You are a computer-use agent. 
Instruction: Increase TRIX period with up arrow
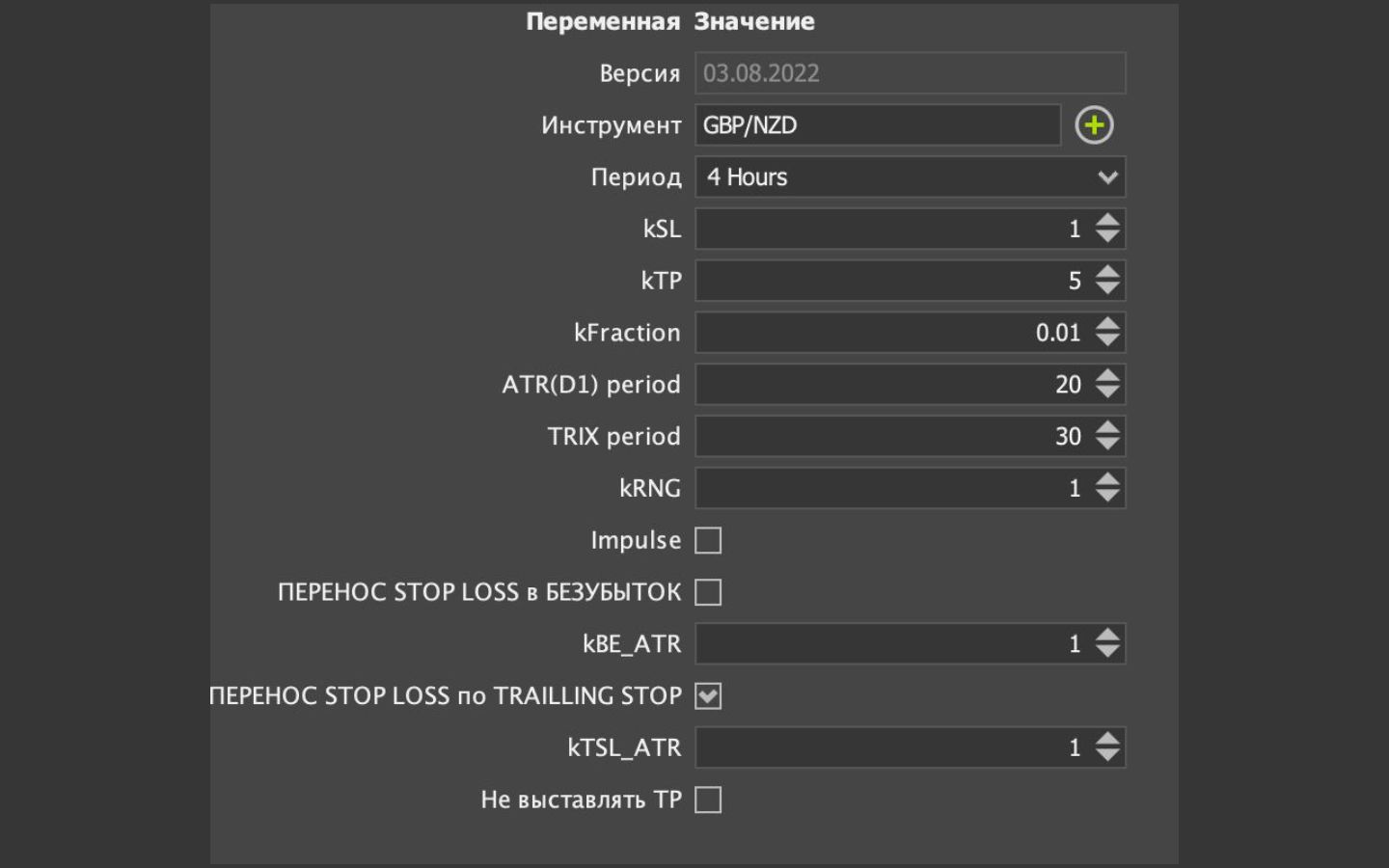(1107, 428)
